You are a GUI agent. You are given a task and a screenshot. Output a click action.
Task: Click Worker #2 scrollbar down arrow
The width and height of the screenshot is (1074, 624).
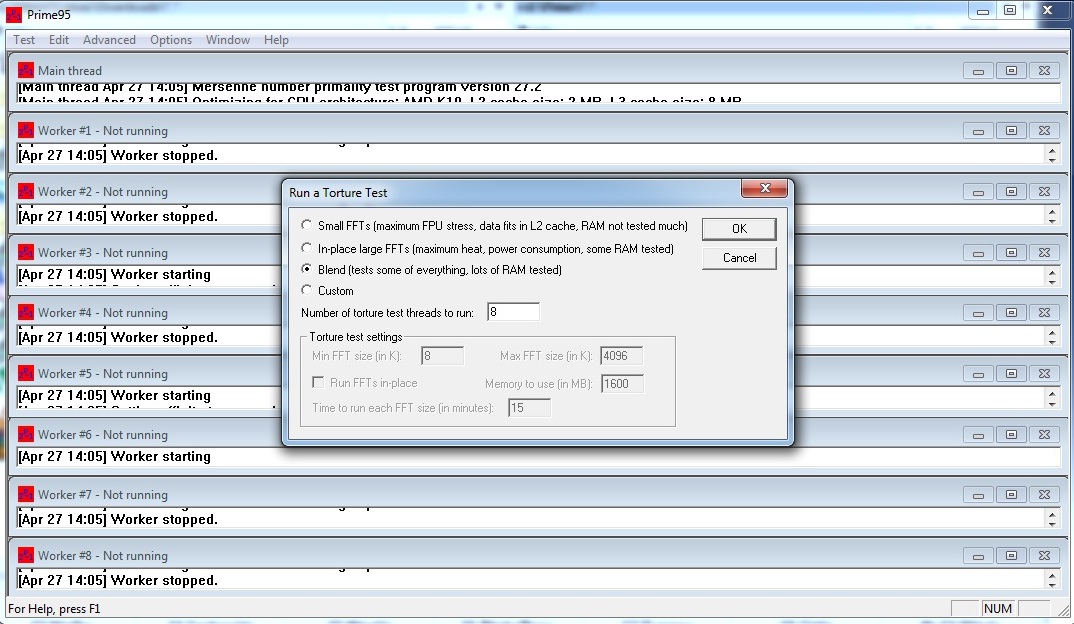(x=1052, y=221)
